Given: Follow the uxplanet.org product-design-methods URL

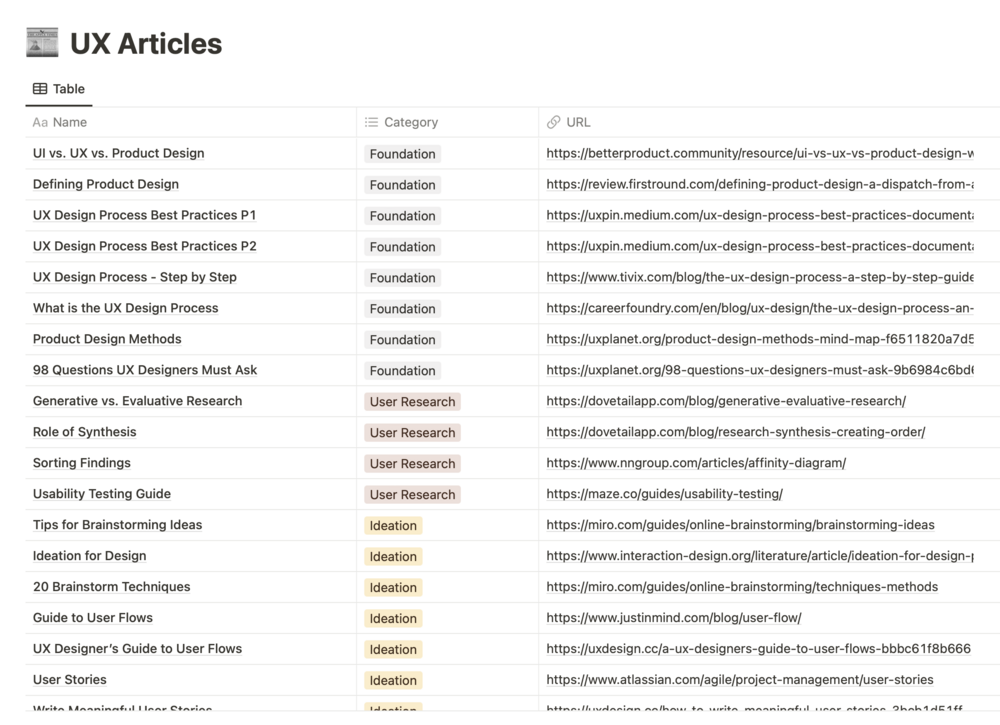Looking at the screenshot, I should pos(760,339).
